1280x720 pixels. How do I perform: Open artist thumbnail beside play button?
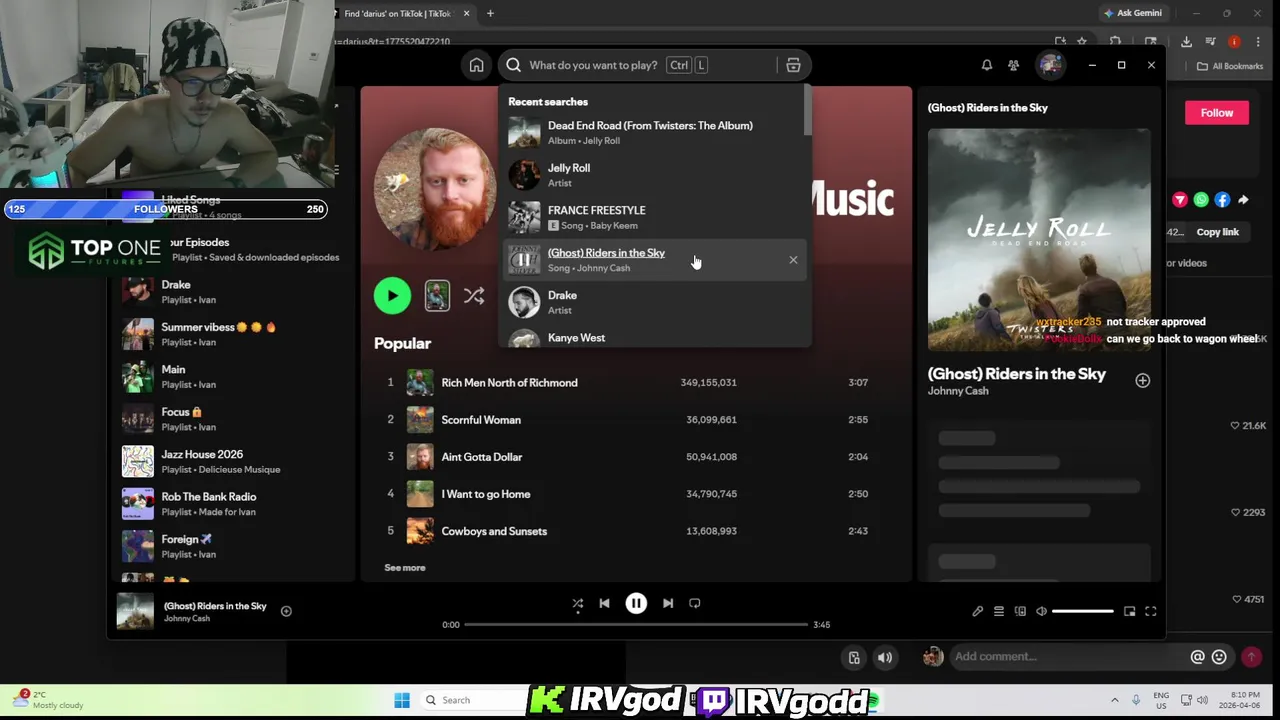(x=437, y=296)
